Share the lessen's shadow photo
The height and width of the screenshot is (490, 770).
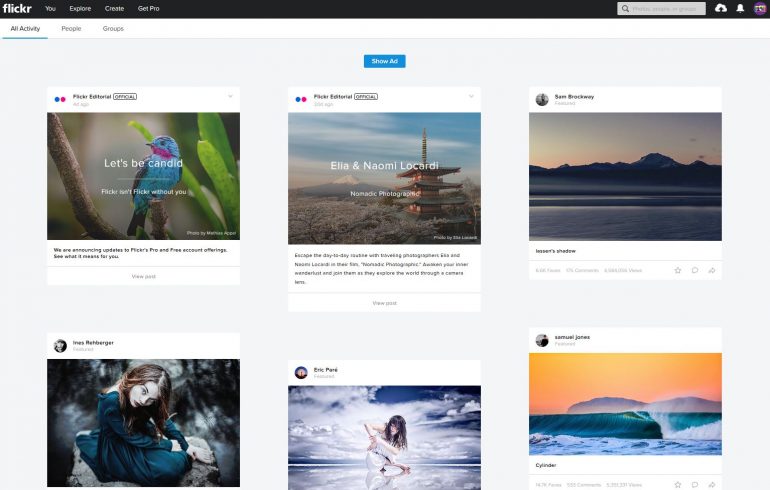(712, 270)
